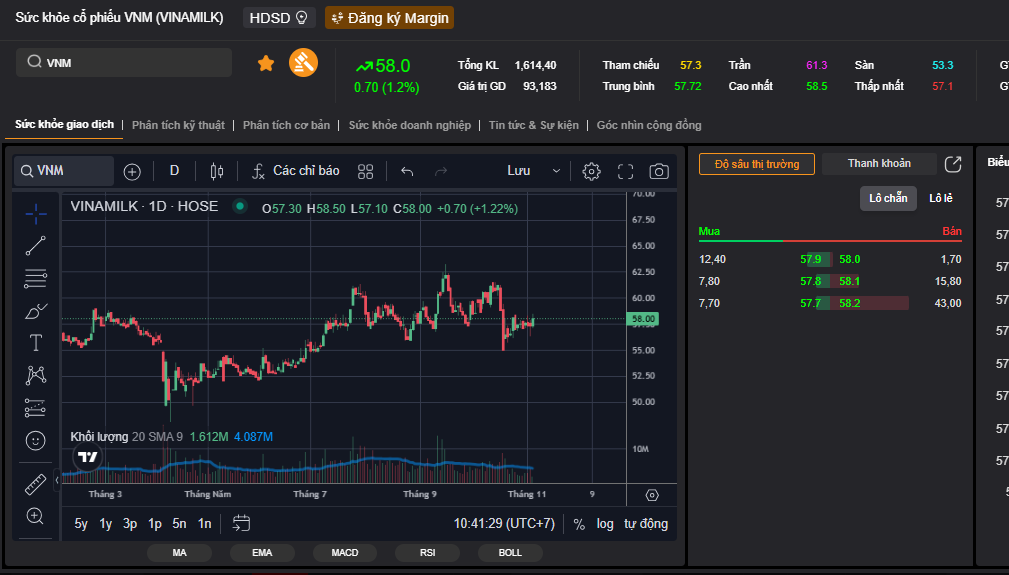Image resolution: width=1009 pixels, height=575 pixels.
Task: Open price scale settings gear
Action: tap(652, 495)
